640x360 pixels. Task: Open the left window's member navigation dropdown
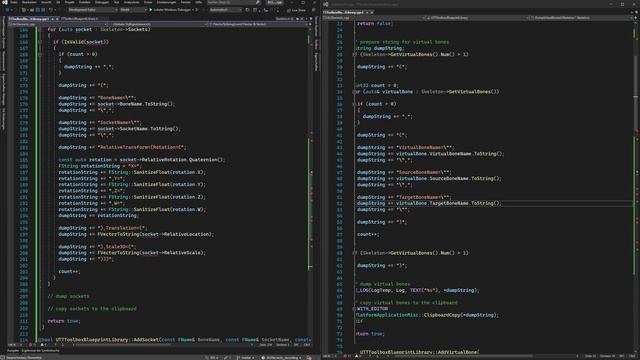click(258, 24)
